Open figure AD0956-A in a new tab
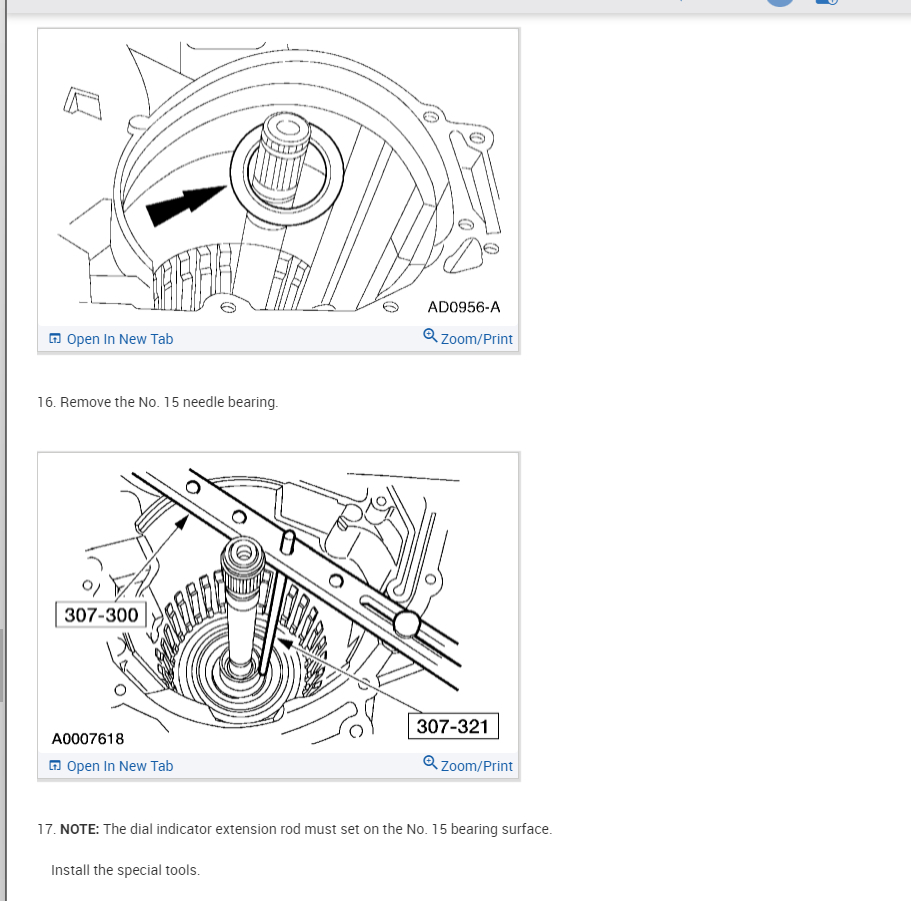Viewport: 911px width, 901px height. pos(111,339)
